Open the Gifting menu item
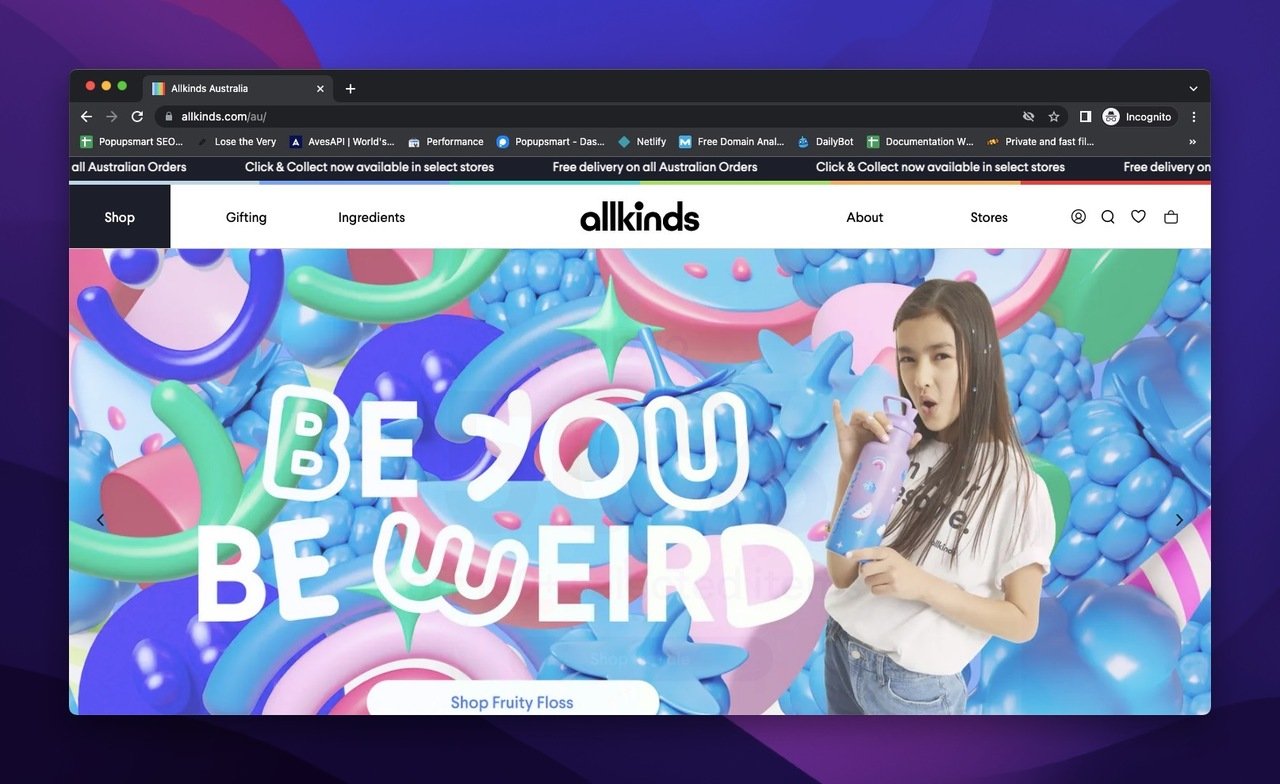 coord(246,217)
